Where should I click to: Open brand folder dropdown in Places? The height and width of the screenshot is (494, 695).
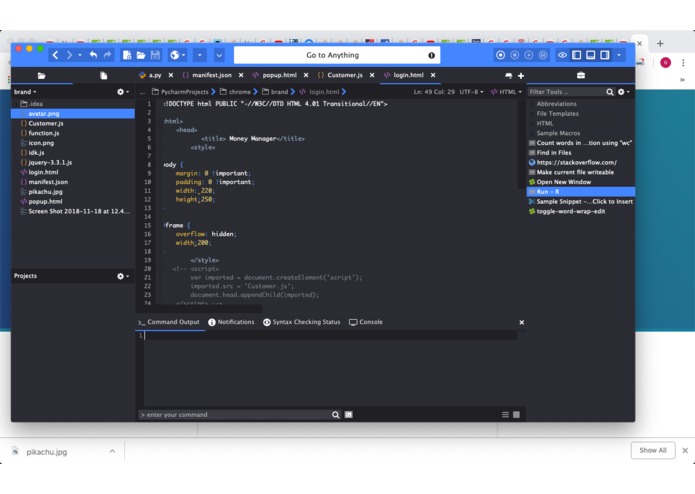point(25,92)
